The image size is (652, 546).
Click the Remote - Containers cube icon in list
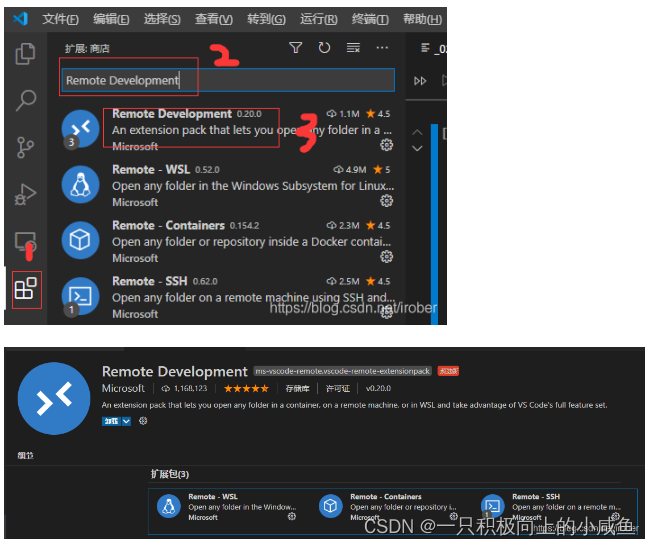[80, 240]
